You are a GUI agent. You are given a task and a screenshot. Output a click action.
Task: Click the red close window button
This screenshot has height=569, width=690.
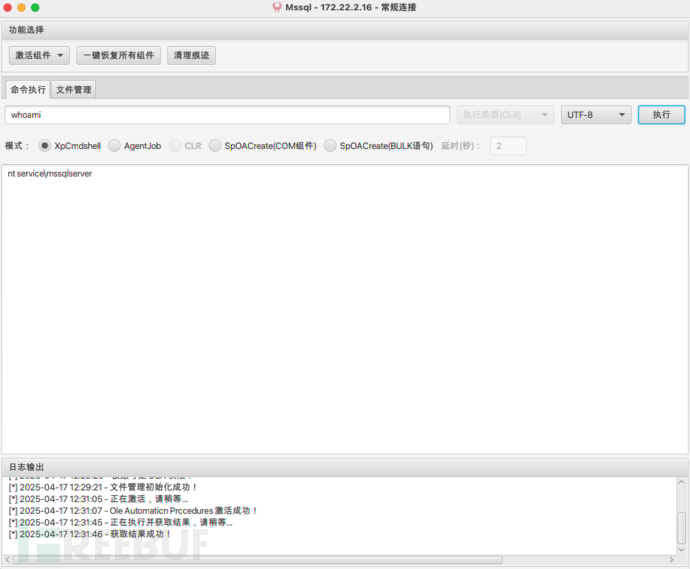[7, 7]
